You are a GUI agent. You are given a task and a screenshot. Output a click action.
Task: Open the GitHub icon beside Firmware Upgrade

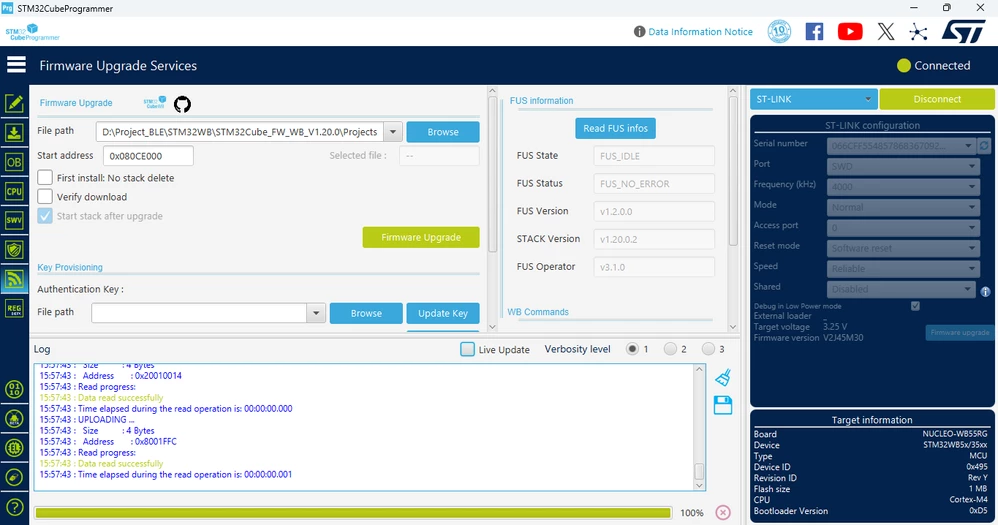point(182,104)
